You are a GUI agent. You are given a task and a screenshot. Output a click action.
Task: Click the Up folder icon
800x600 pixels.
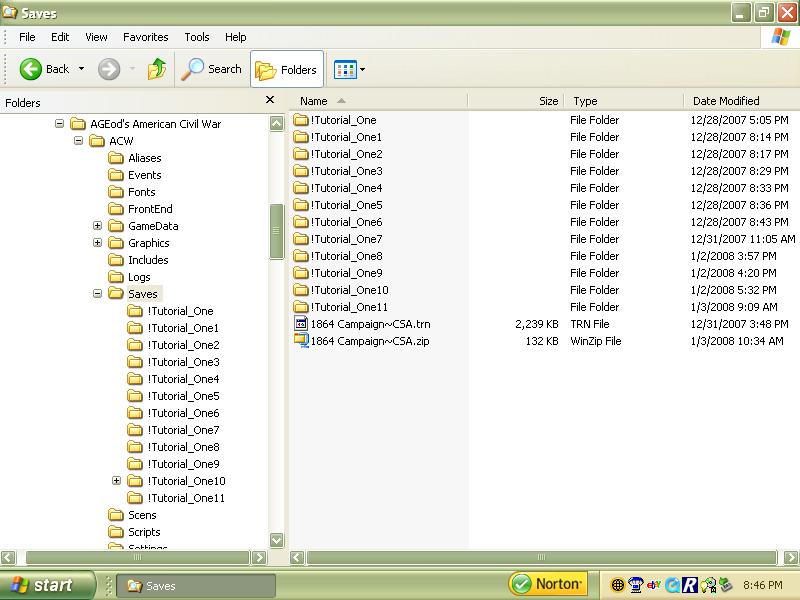pos(157,69)
